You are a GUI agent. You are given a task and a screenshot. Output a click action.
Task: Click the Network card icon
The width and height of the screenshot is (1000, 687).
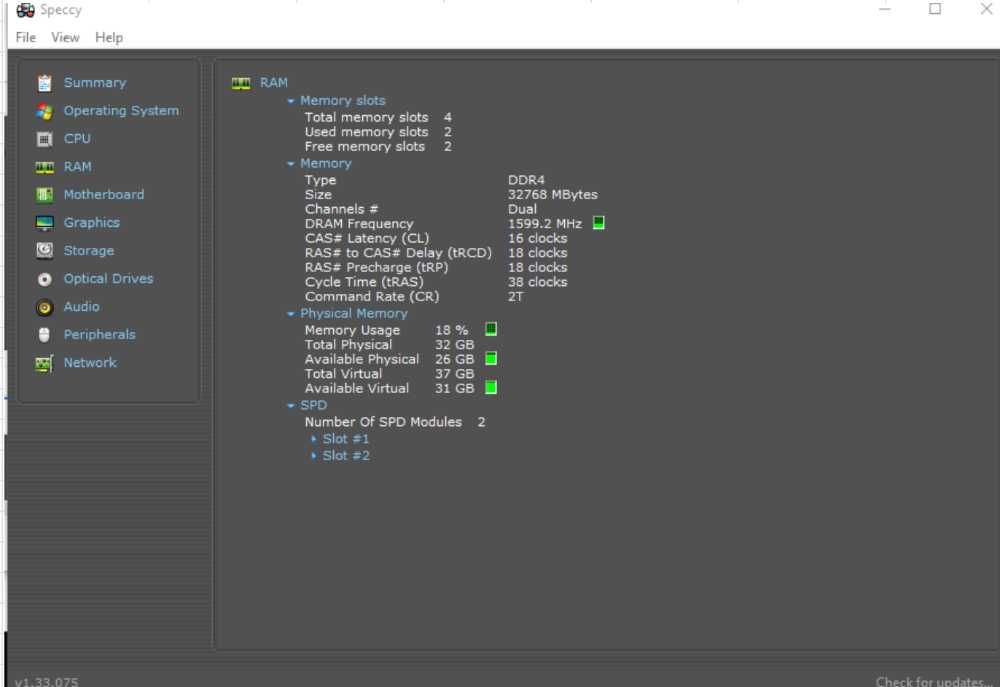(x=44, y=364)
